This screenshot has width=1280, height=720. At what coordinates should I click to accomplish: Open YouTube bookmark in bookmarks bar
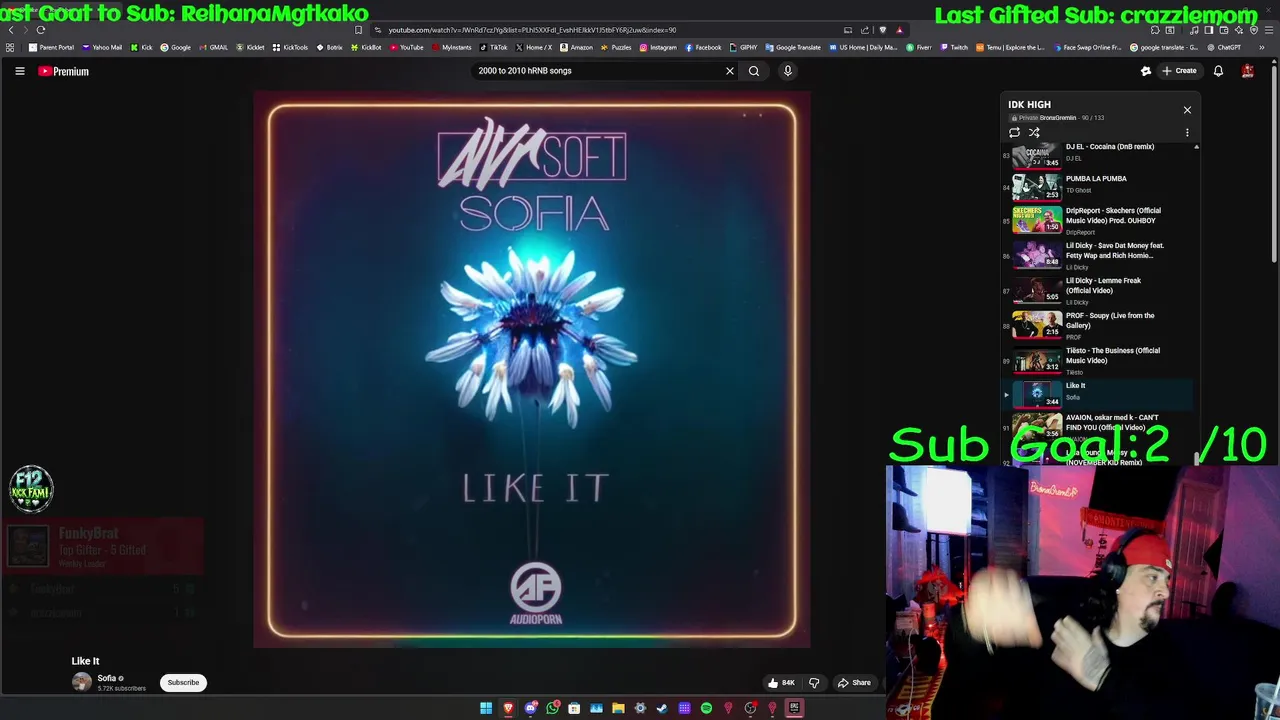tap(406, 47)
